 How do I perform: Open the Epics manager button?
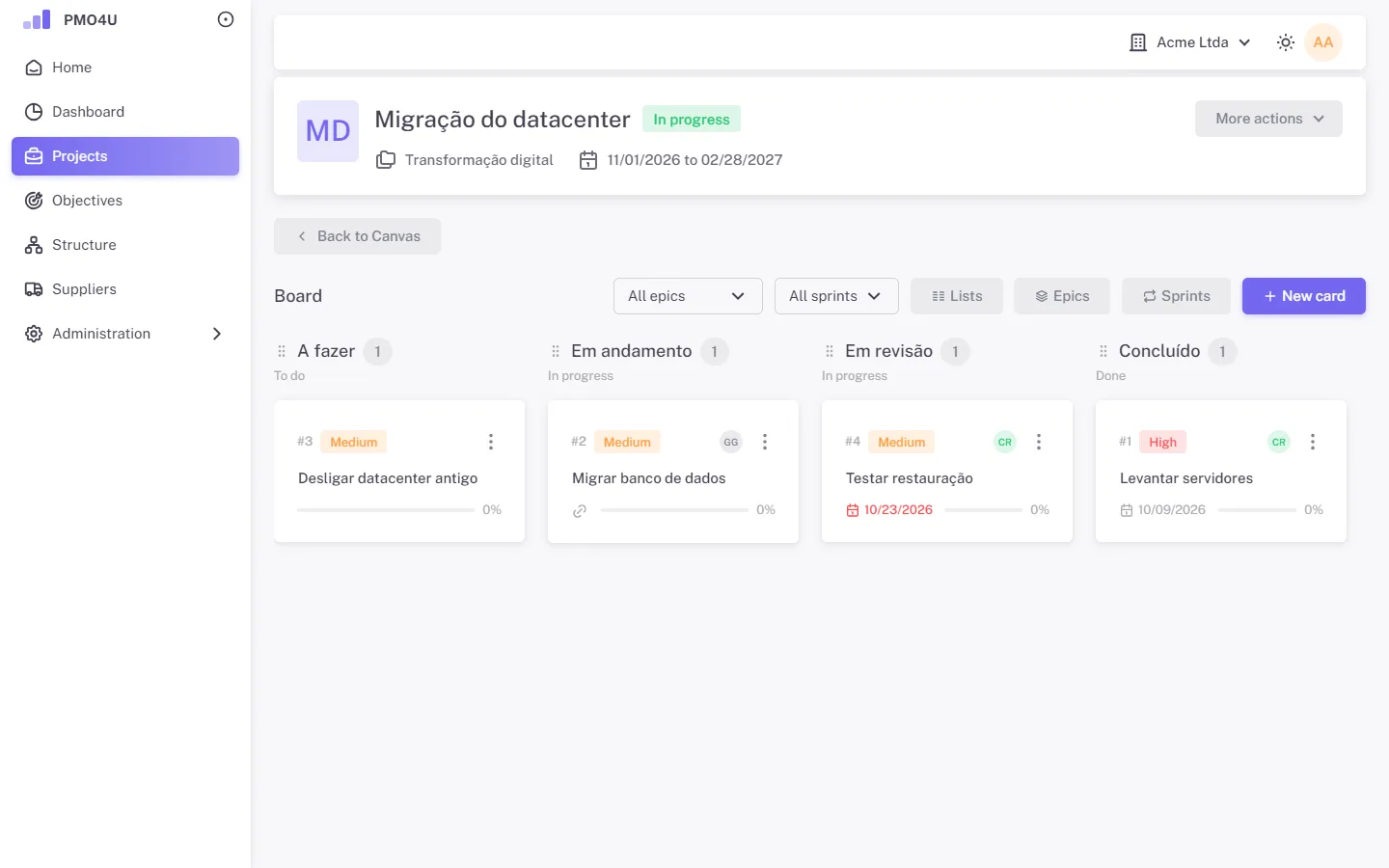[x=1062, y=296]
